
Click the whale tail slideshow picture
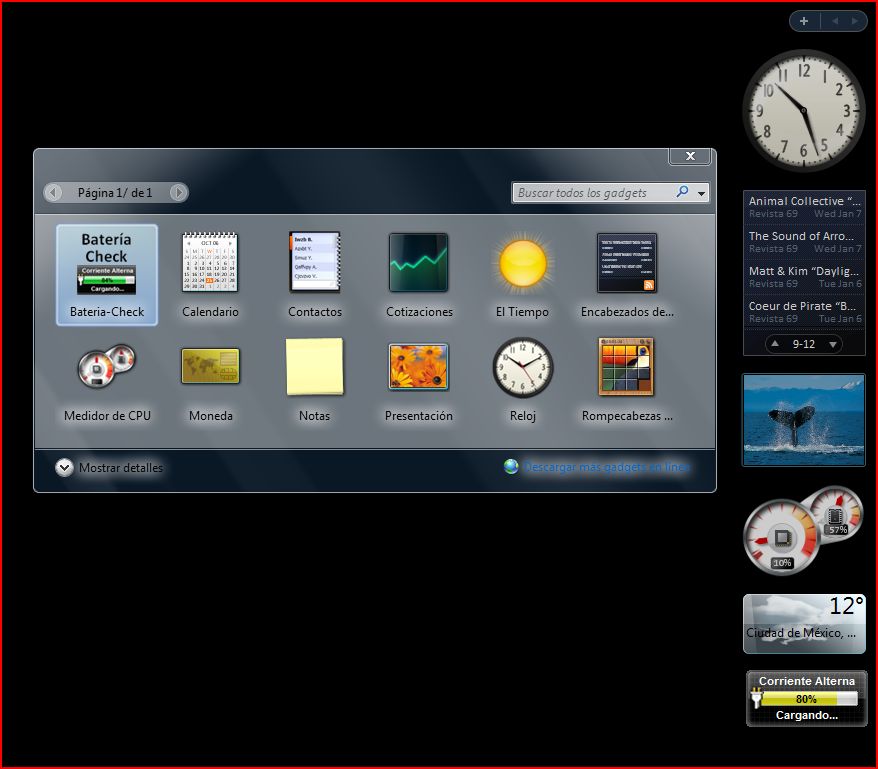(804, 420)
